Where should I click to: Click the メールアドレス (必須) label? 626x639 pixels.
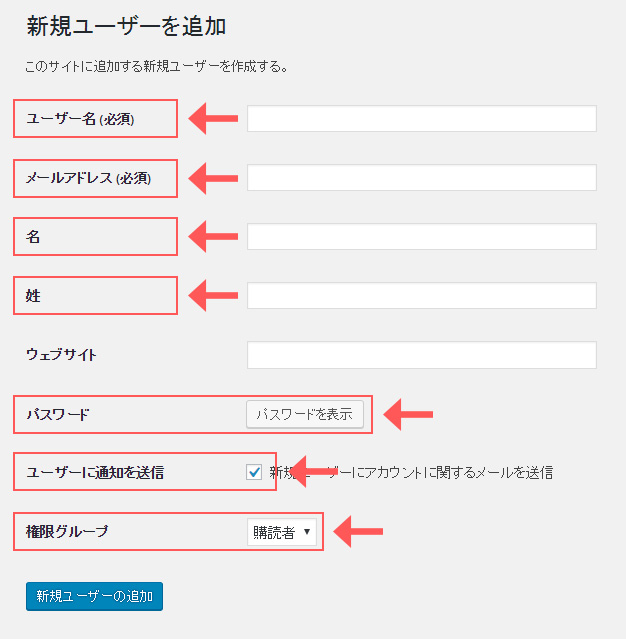click(x=88, y=178)
